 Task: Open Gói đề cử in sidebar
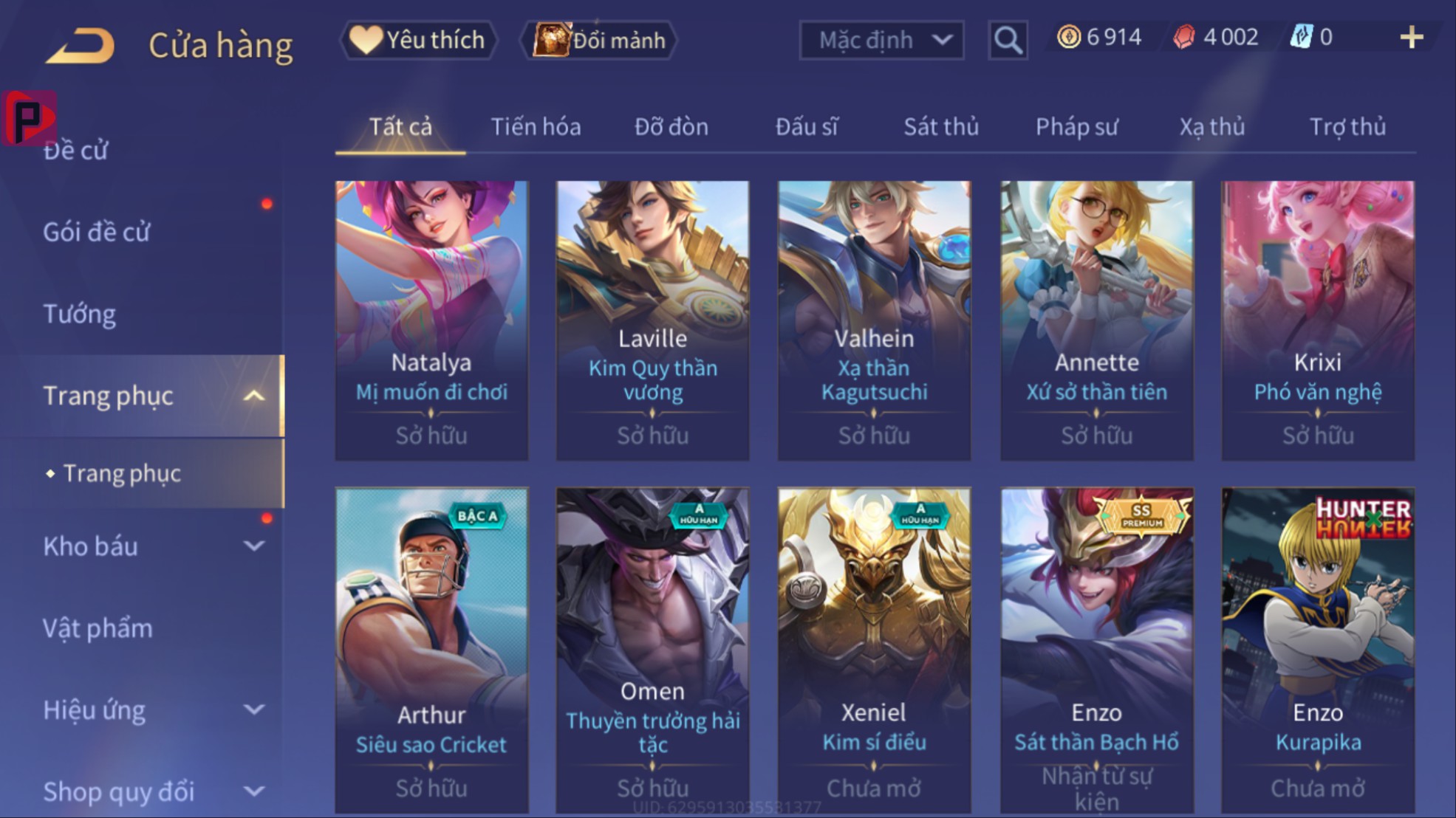point(96,233)
